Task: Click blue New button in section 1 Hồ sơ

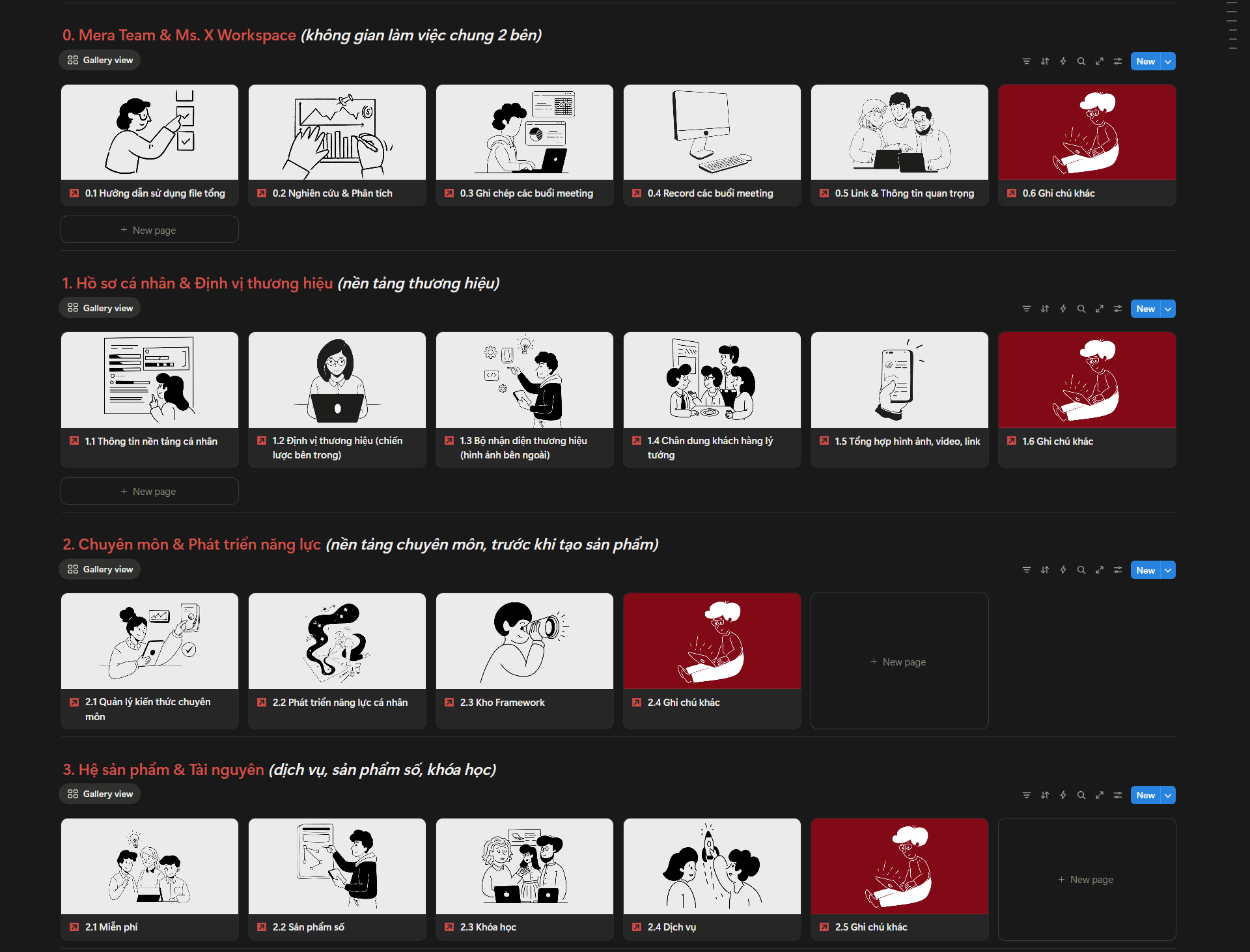Action: 1145,309
